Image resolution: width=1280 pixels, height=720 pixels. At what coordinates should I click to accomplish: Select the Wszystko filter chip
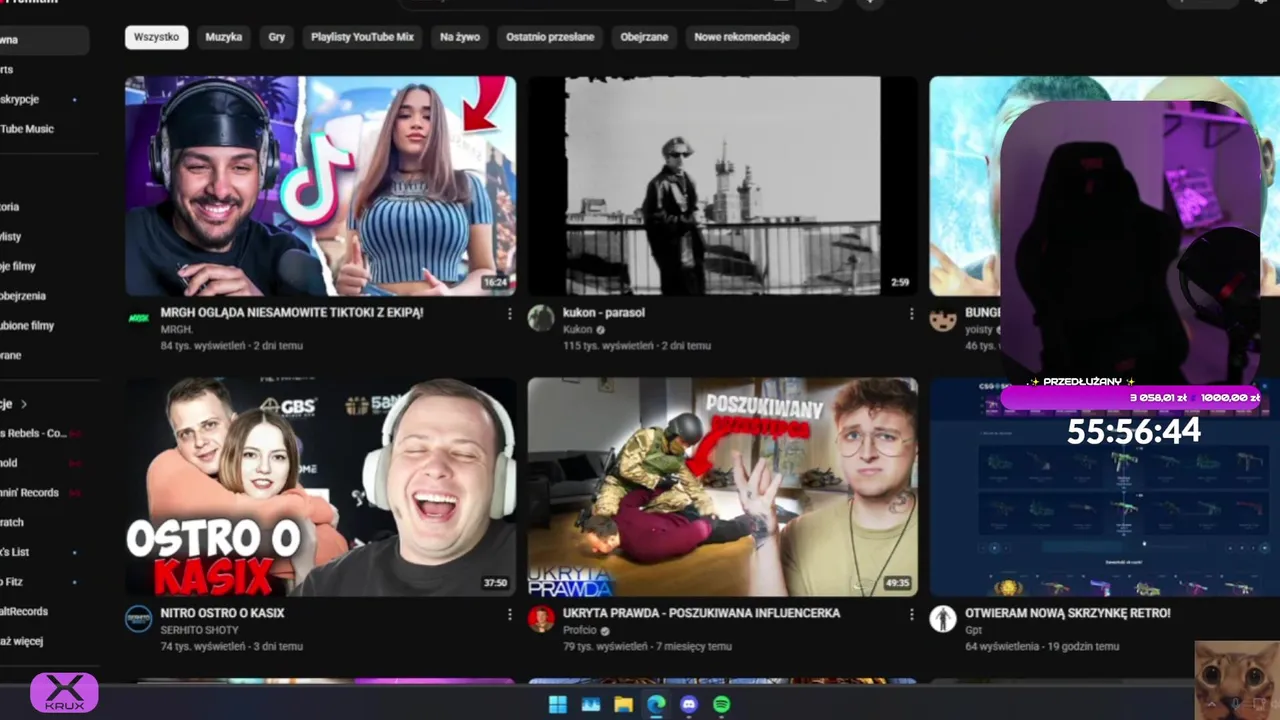[156, 37]
